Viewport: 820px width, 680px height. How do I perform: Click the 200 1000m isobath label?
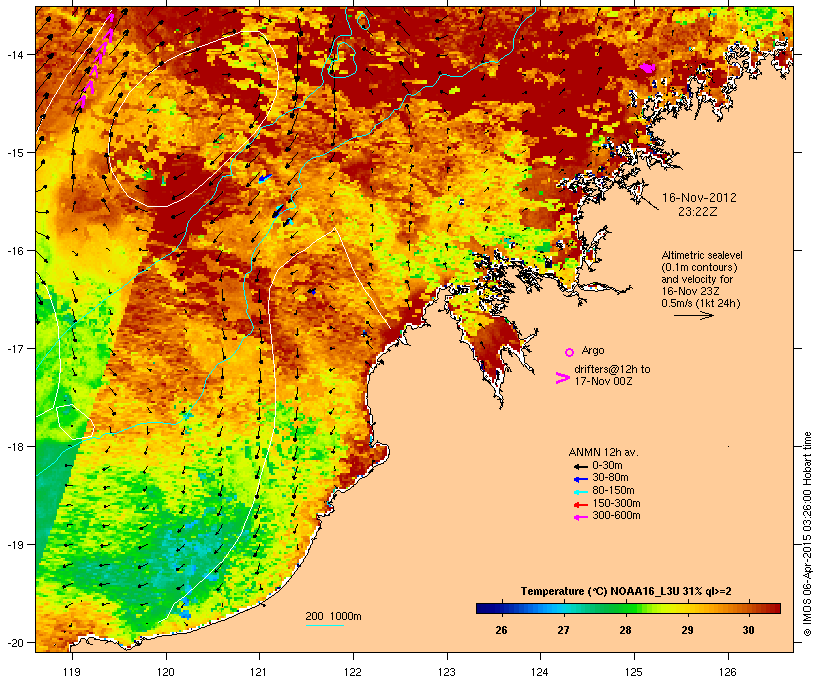(x=333, y=616)
